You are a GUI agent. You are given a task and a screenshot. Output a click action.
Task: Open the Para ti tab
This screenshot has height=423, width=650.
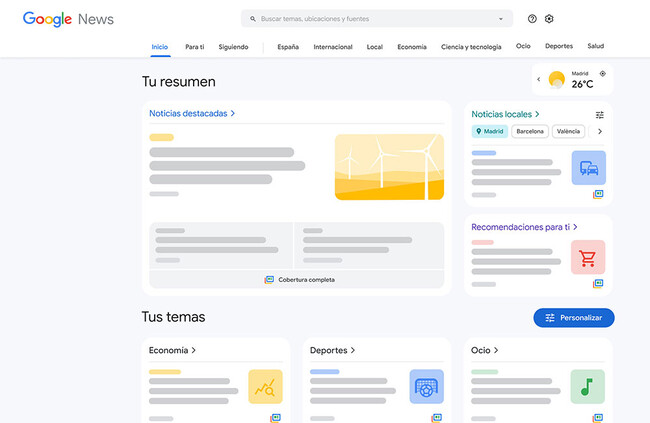point(194,47)
